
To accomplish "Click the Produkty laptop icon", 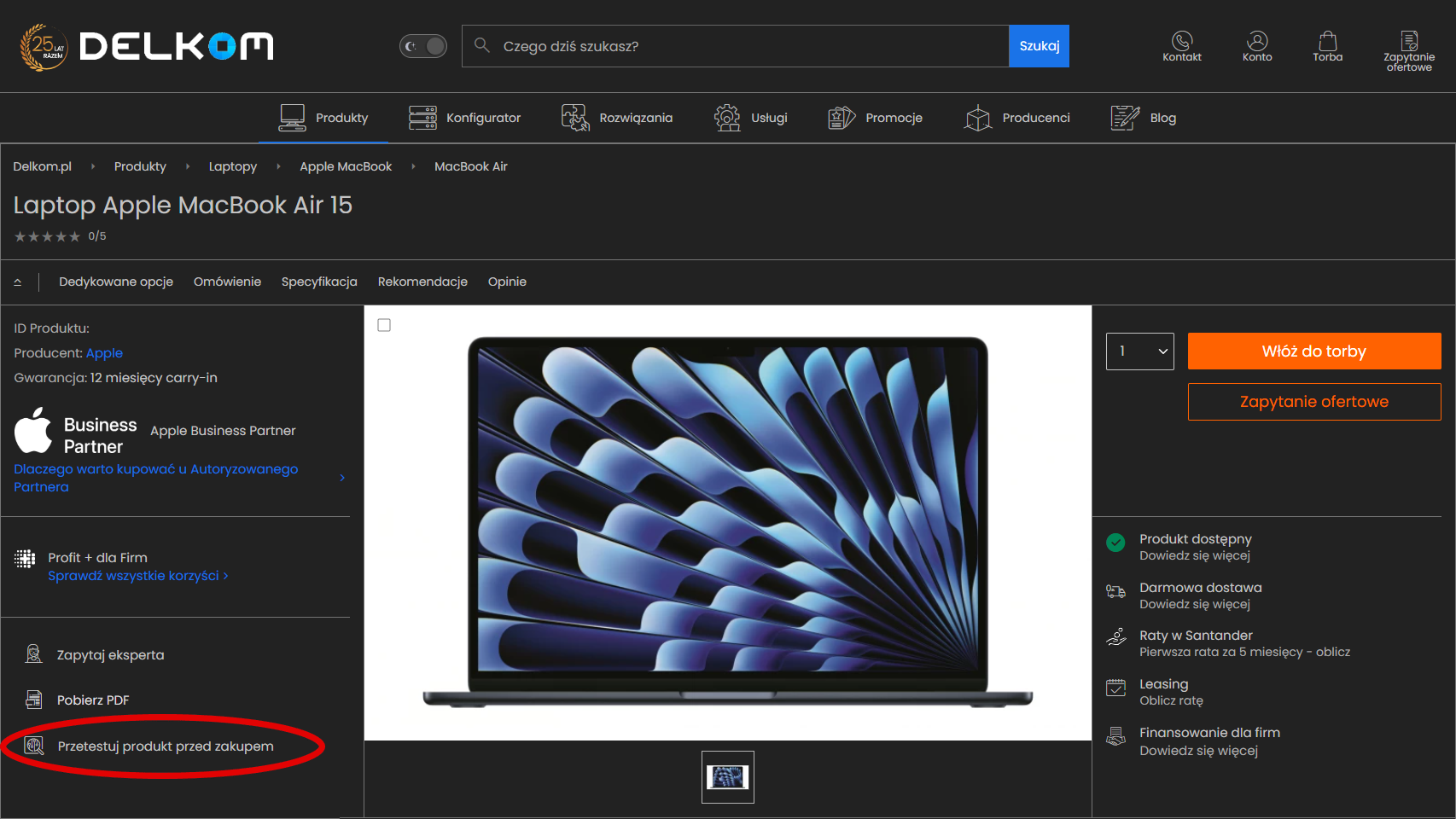I will pos(292,118).
